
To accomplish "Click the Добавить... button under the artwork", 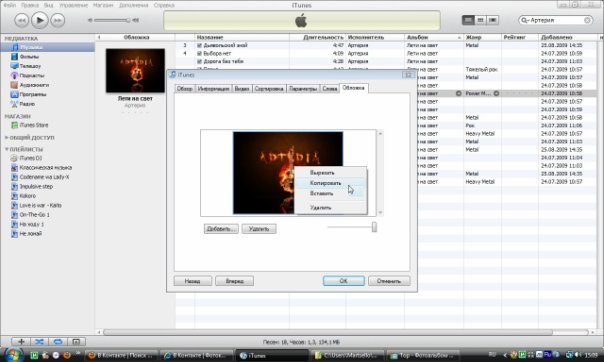I will [x=221, y=229].
